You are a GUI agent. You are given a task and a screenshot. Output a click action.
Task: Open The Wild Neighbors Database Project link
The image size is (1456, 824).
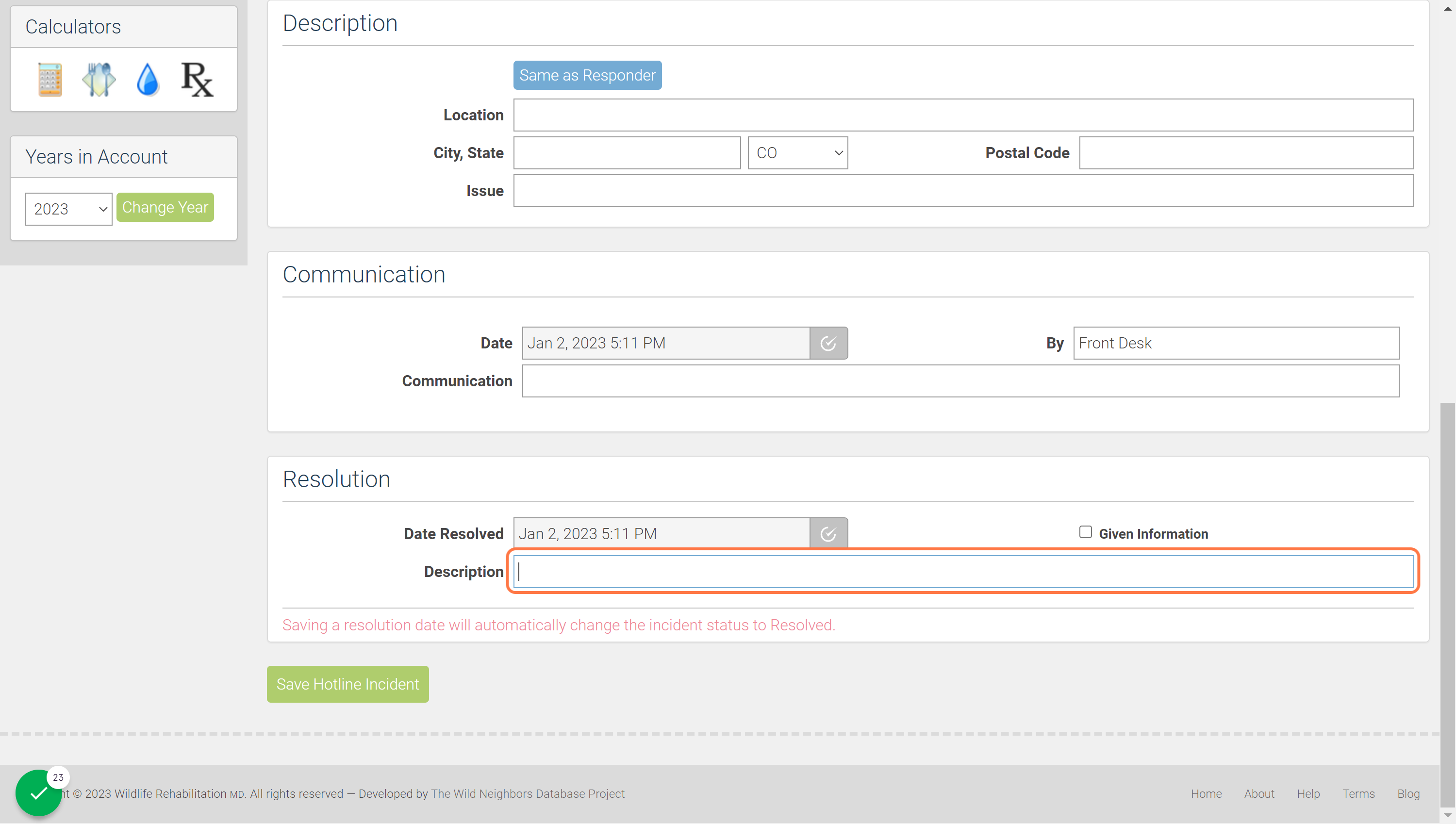528,793
